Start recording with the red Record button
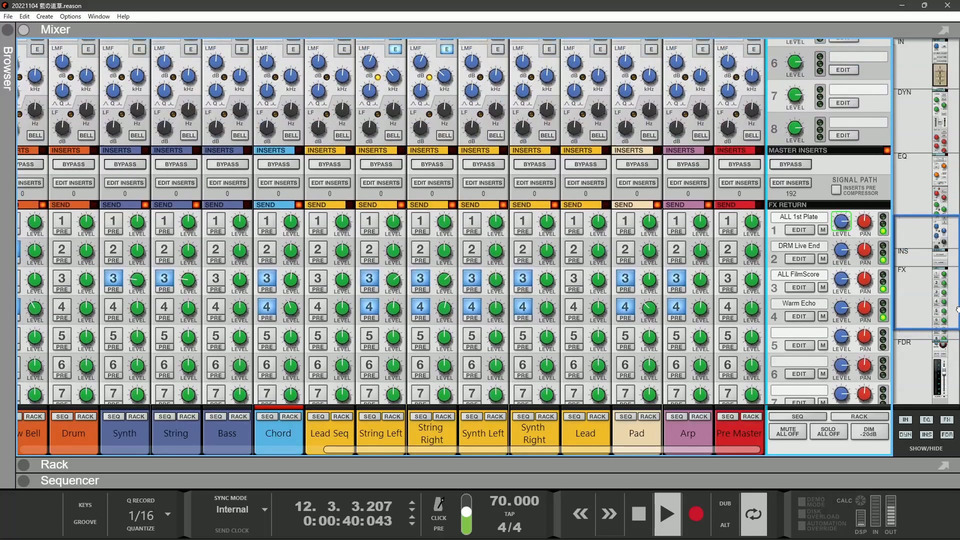 (696, 514)
